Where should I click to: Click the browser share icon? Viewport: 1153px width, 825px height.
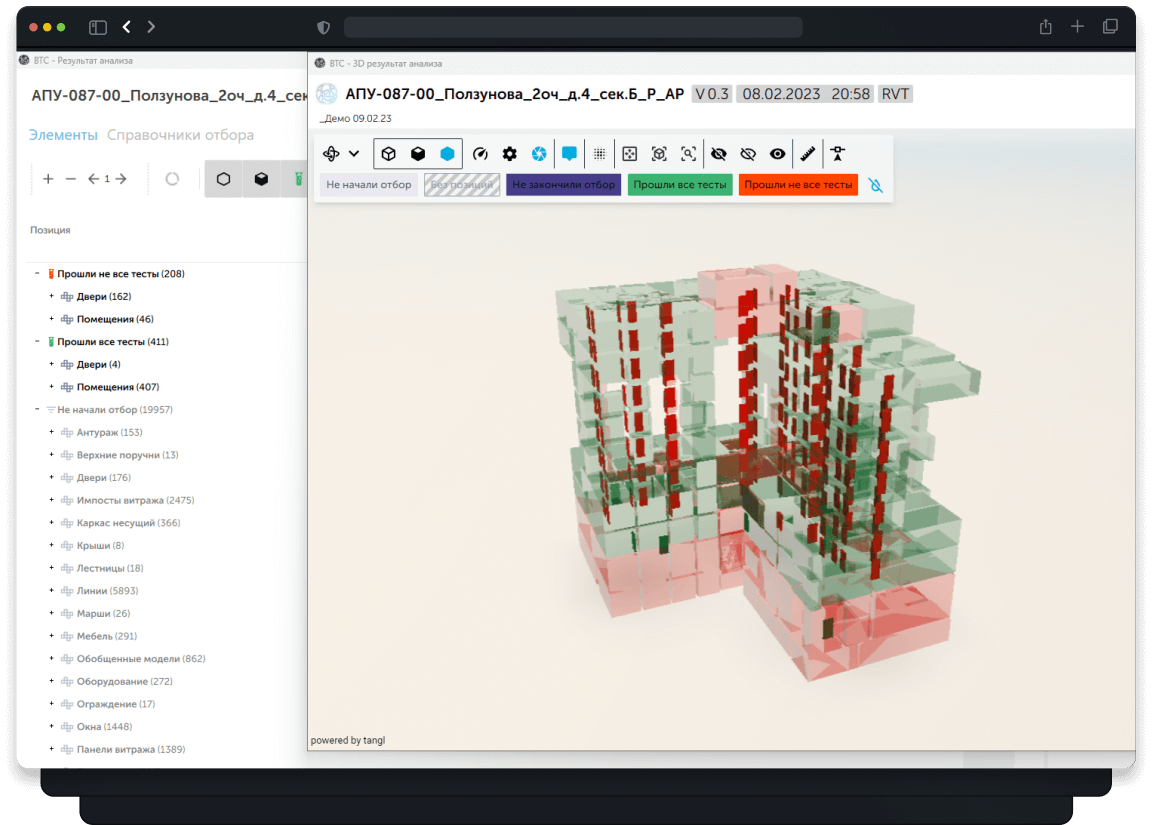pos(1046,27)
